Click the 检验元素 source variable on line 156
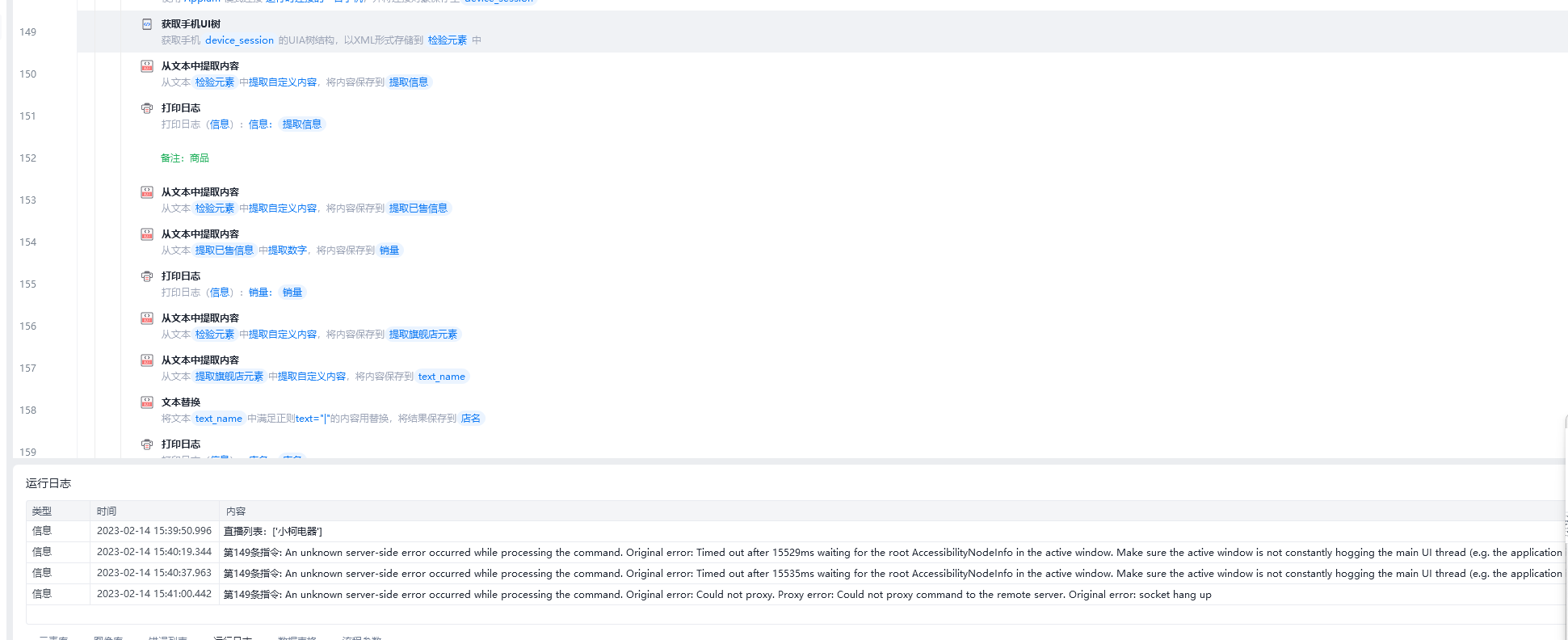1568x640 pixels. pos(215,335)
